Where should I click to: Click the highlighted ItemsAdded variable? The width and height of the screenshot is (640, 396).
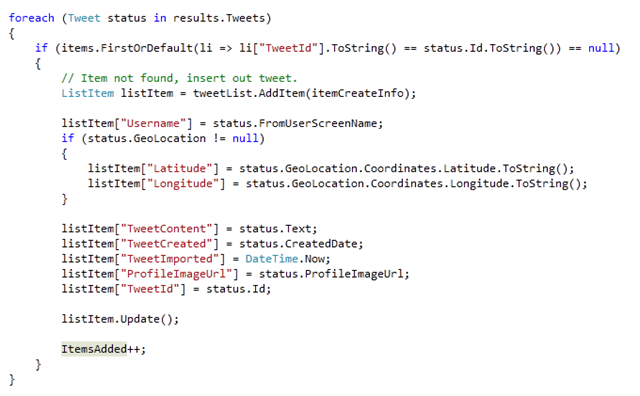94,349
